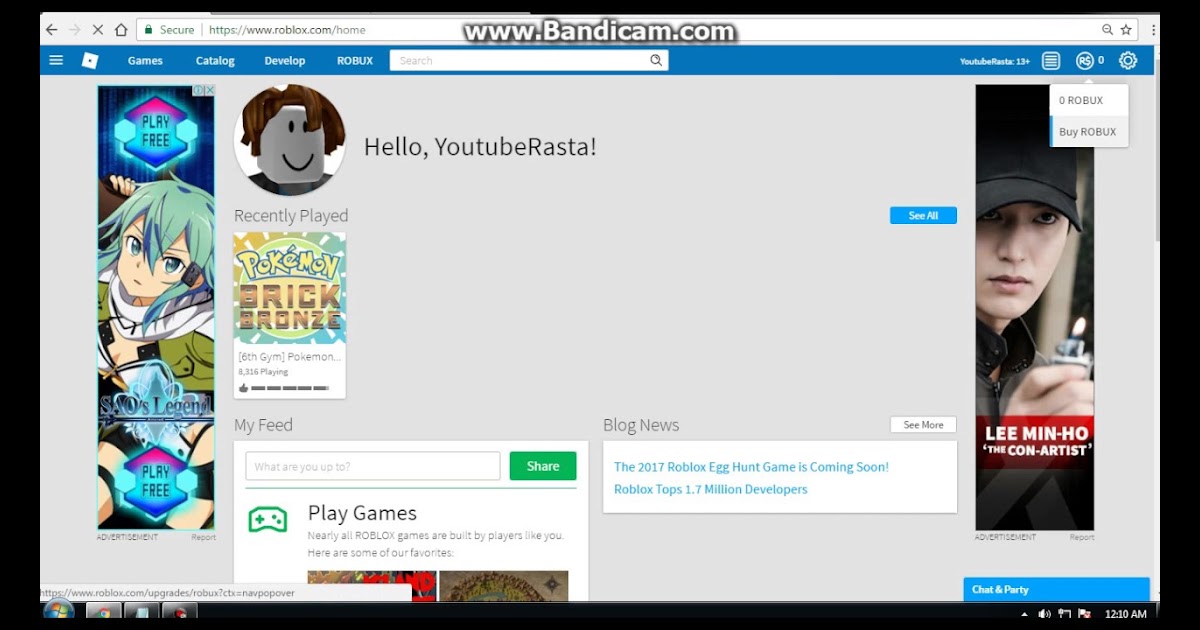
Task: Stop page loading with X button
Action: click(98, 30)
